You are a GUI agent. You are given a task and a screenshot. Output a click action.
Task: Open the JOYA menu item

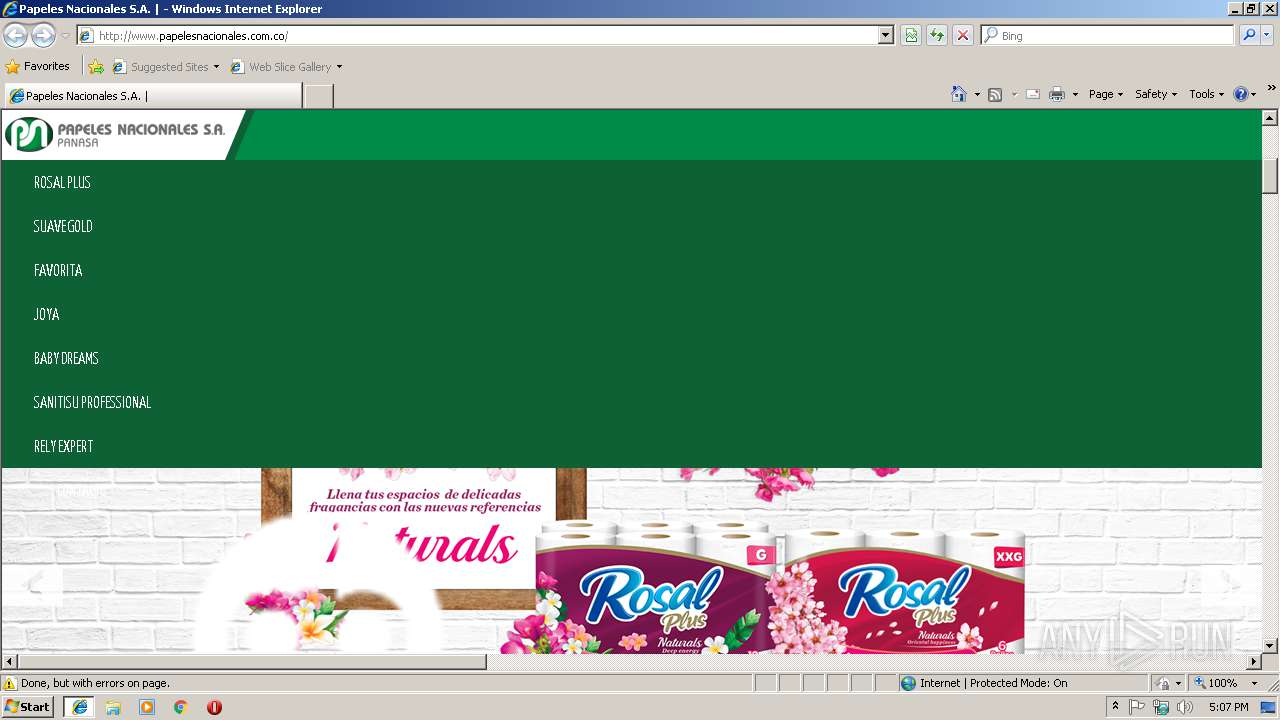(47, 315)
